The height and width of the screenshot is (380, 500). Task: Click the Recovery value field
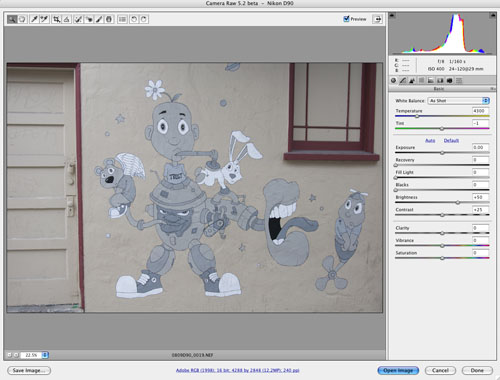click(480, 160)
